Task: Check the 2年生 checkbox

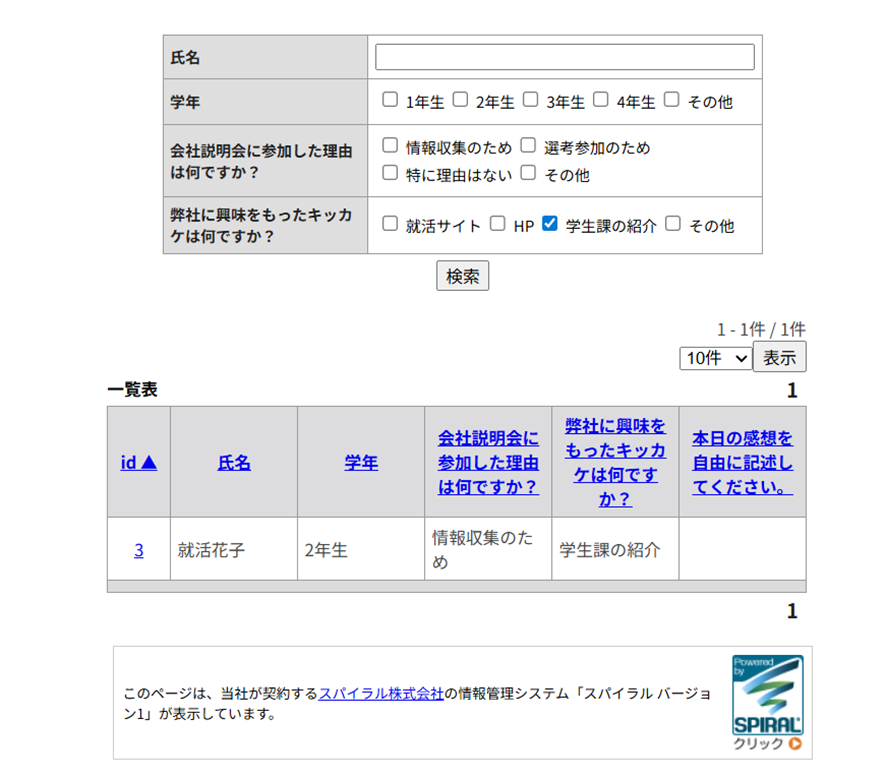Action: click(461, 100)
